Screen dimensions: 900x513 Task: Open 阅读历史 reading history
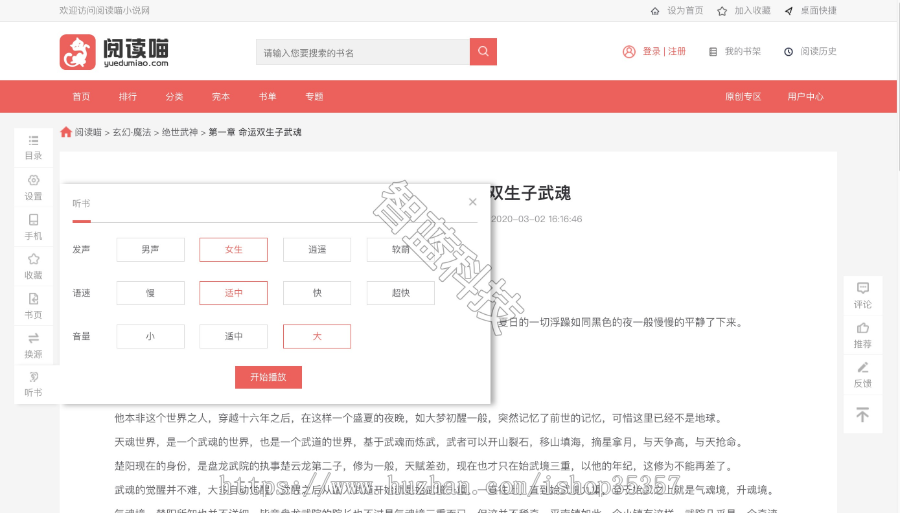pyautogui.click(x=810, y=52)
